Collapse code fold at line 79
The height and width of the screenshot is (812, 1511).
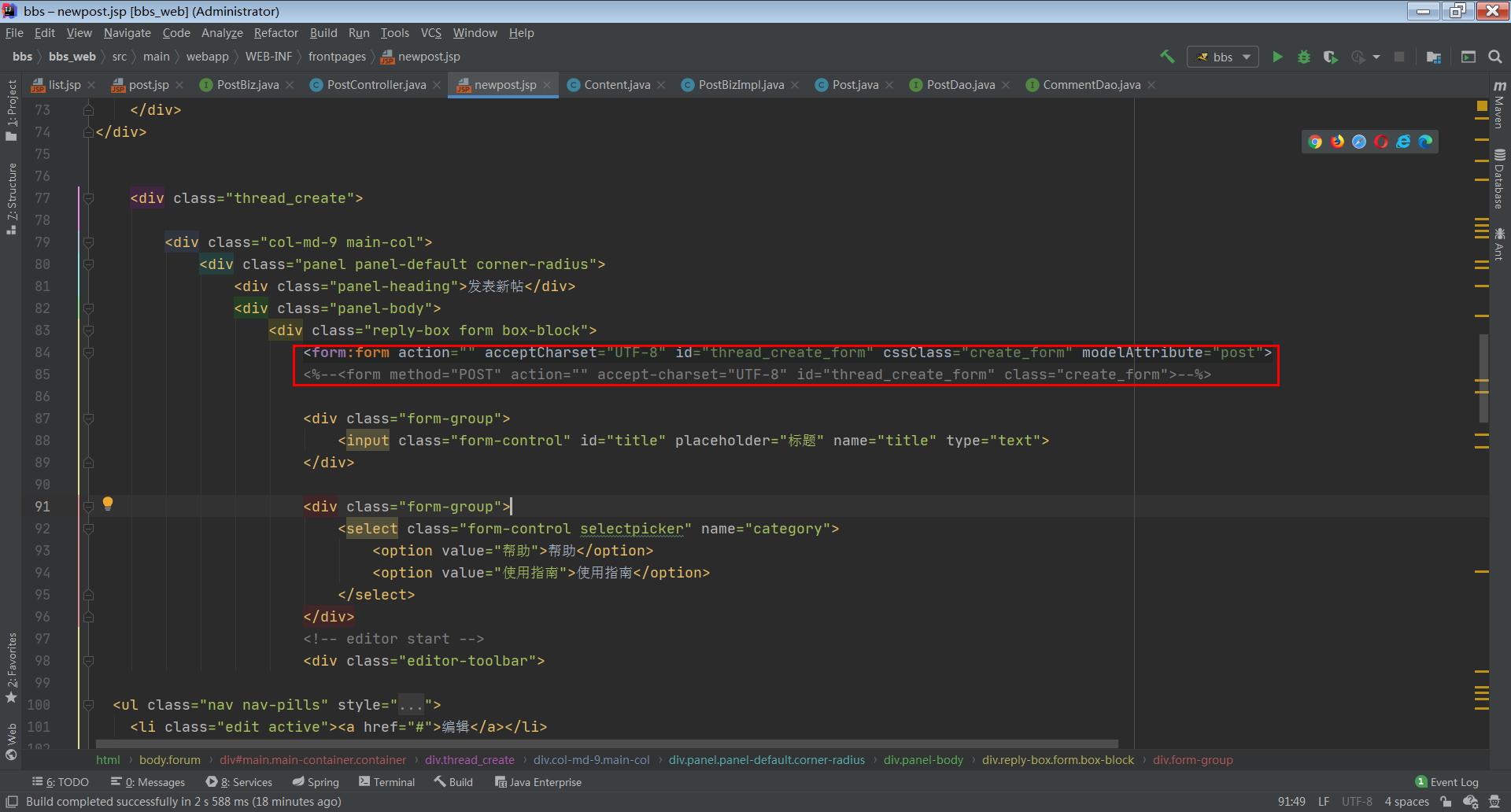(x=88, y=242)
